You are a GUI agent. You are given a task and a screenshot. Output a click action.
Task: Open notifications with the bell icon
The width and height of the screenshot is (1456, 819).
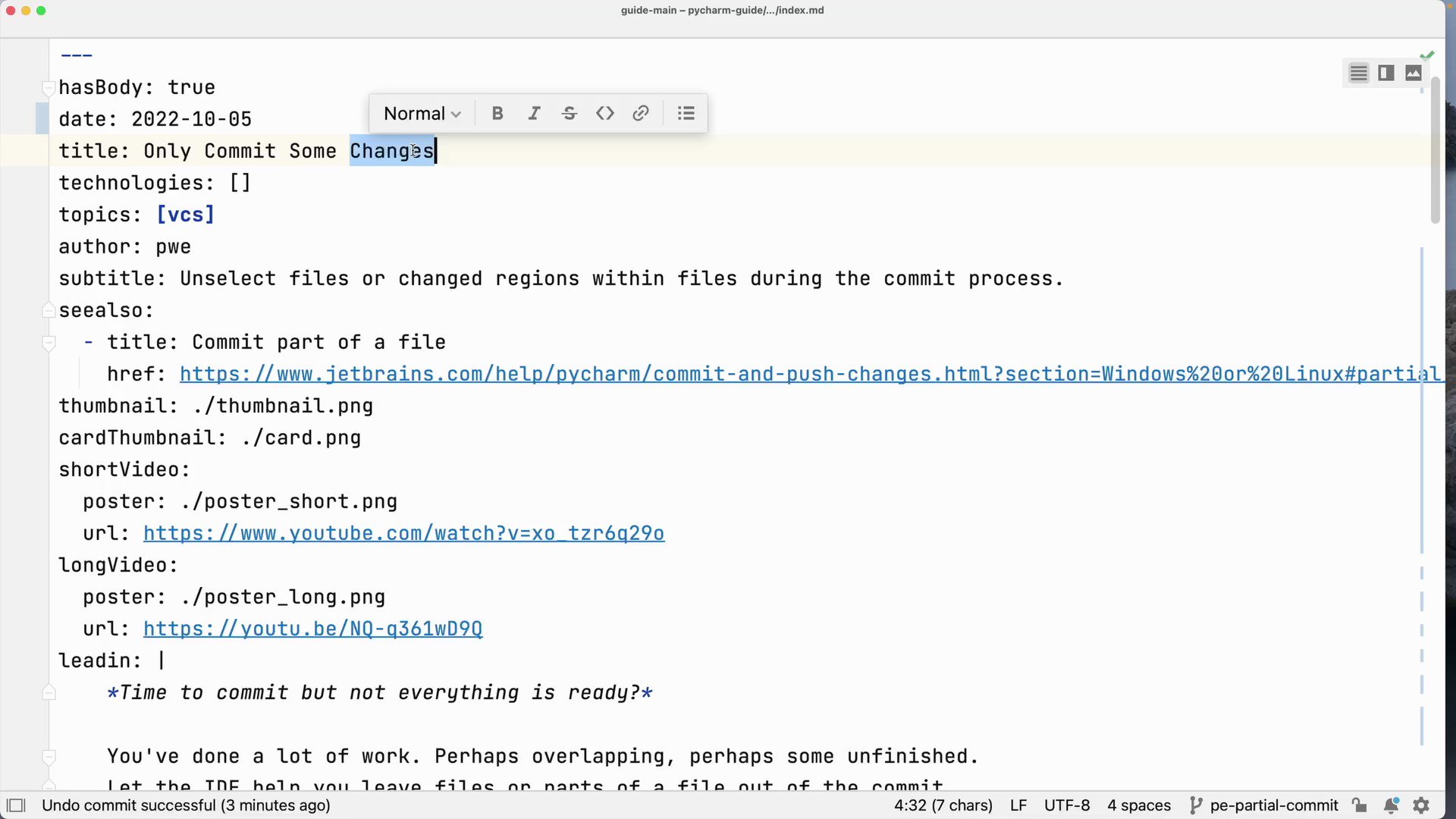pyautogui.click(x=1391, y=805)
